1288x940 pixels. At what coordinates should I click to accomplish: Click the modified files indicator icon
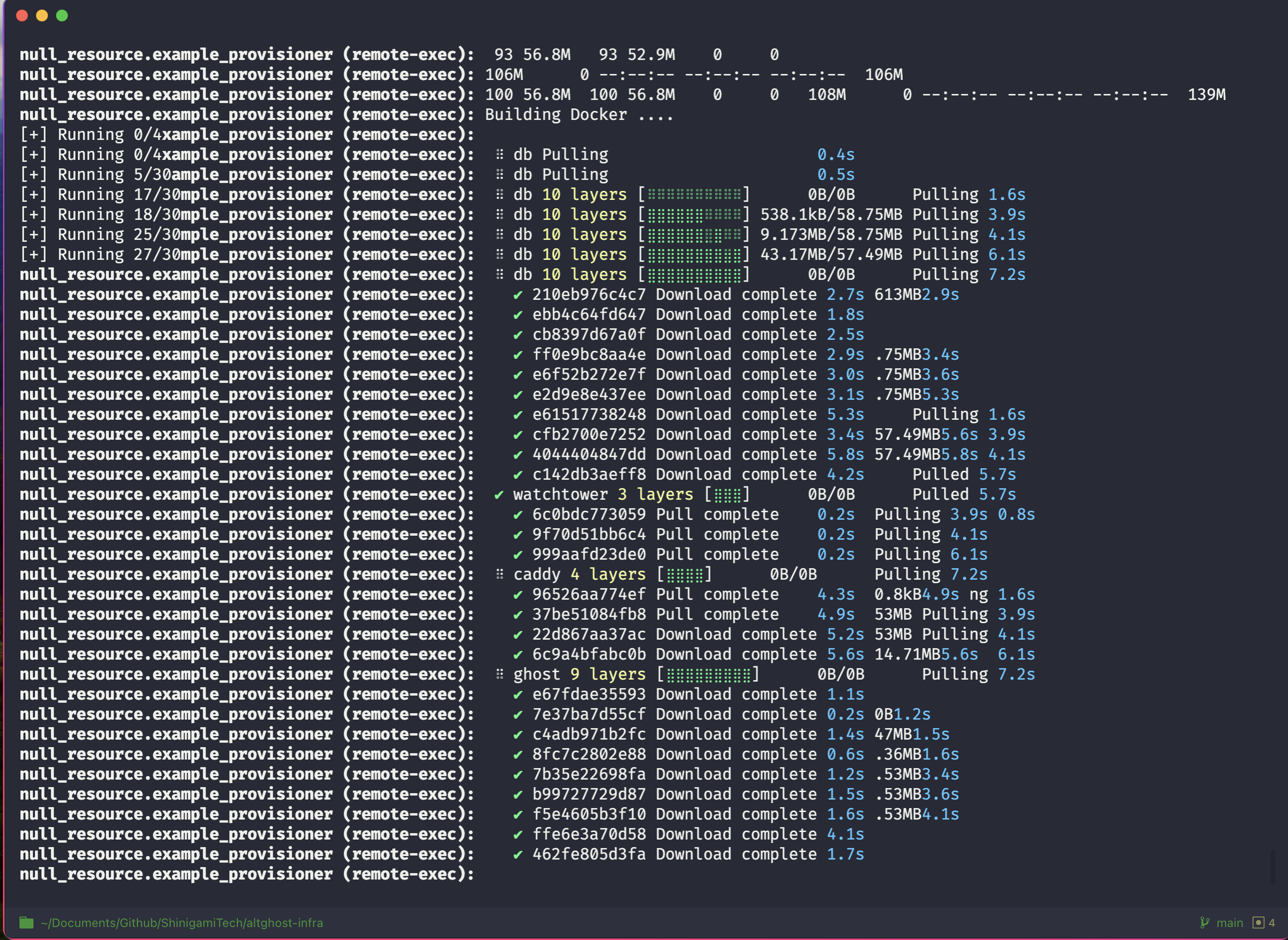point(1258,923)
